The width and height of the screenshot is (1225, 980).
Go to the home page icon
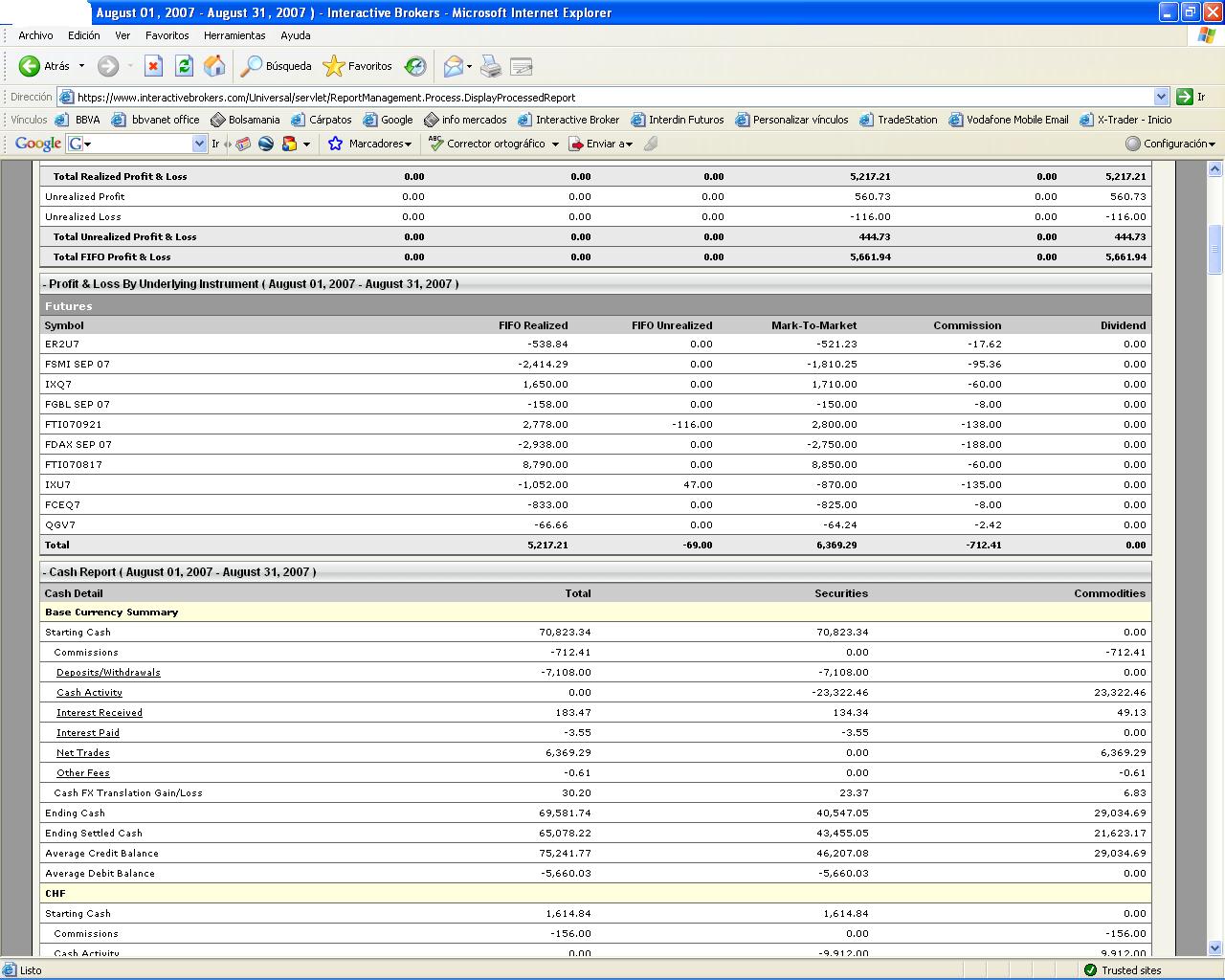(x=214, y=66)
